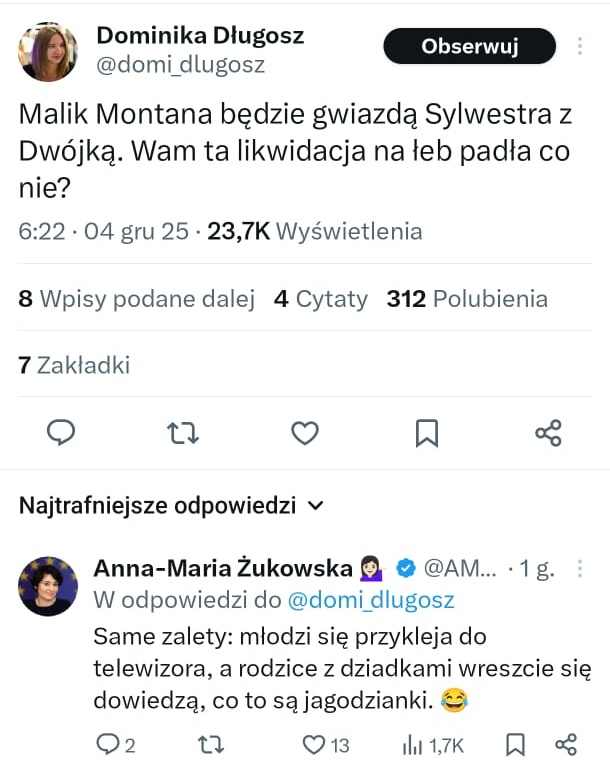The width and height of the screenshot is (610, 773).
Task: Follow Dominika Długosz with Obserwuj button
Action: click(x=469, y=46)
